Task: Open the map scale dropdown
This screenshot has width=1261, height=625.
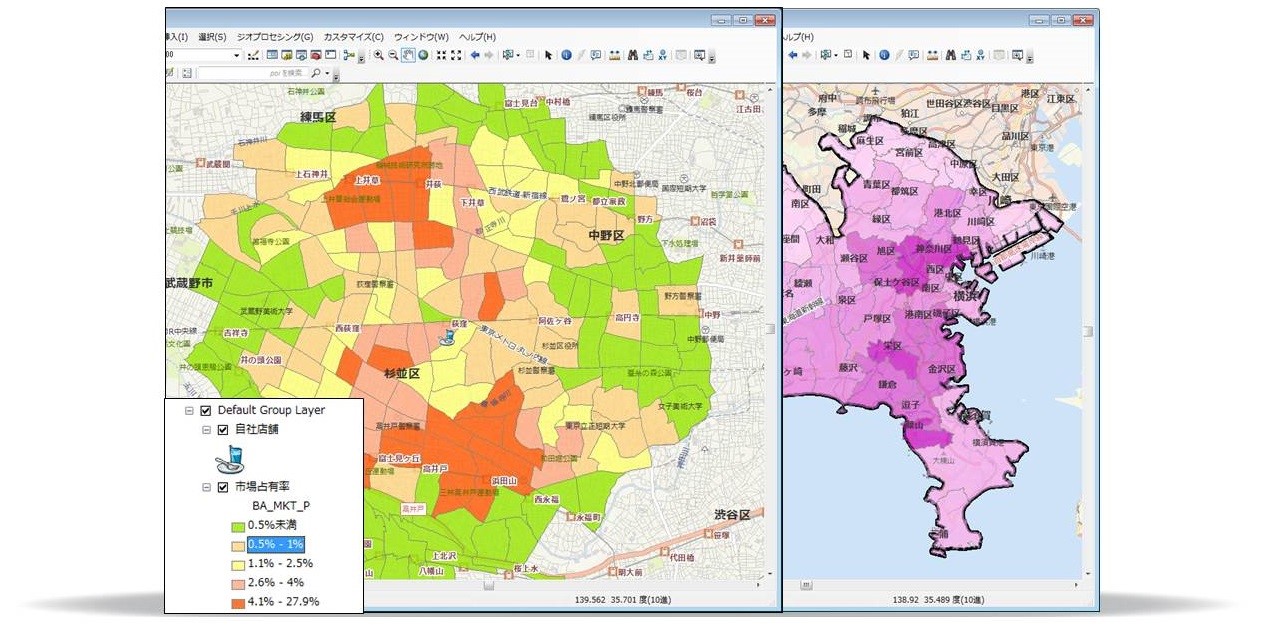Action: 237,55
